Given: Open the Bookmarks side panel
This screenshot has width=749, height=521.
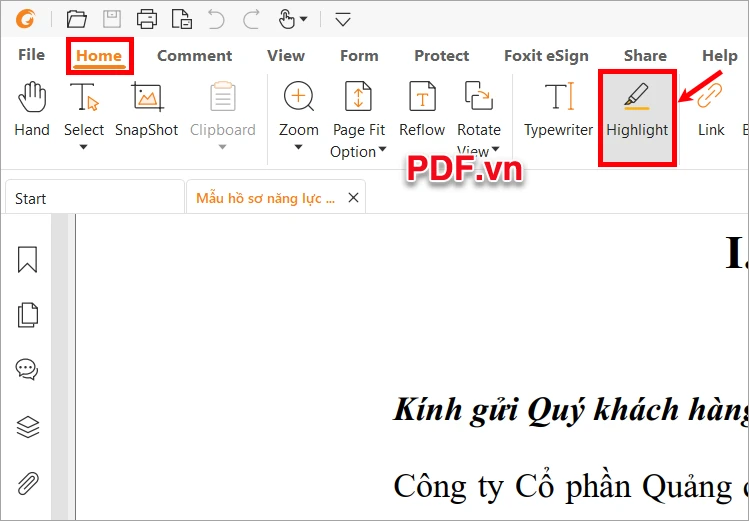Looking at the screenshot, I should pos(27,259).
